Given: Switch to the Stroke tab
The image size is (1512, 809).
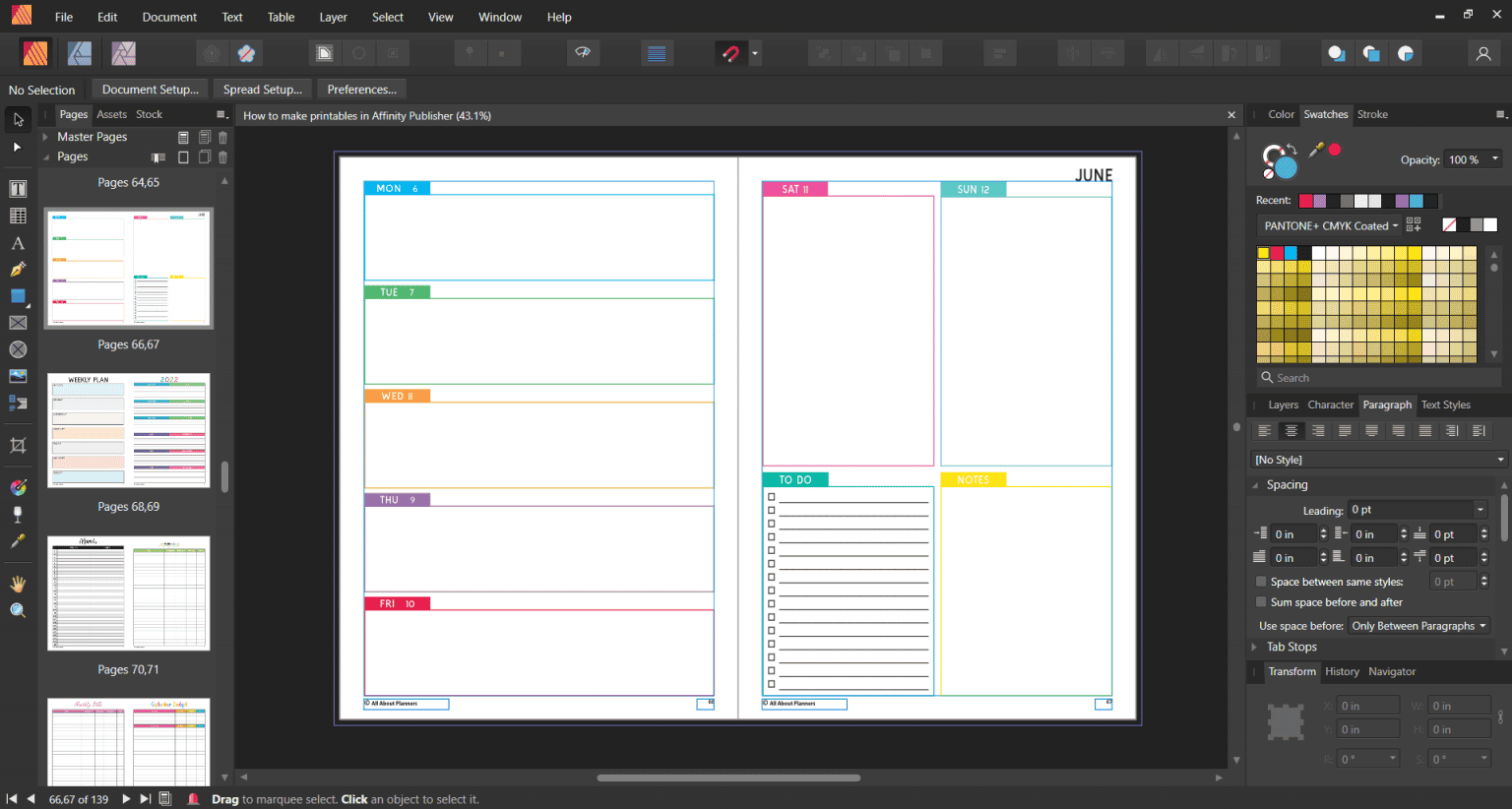Looking at the screenshot, I should (1372, 114).
